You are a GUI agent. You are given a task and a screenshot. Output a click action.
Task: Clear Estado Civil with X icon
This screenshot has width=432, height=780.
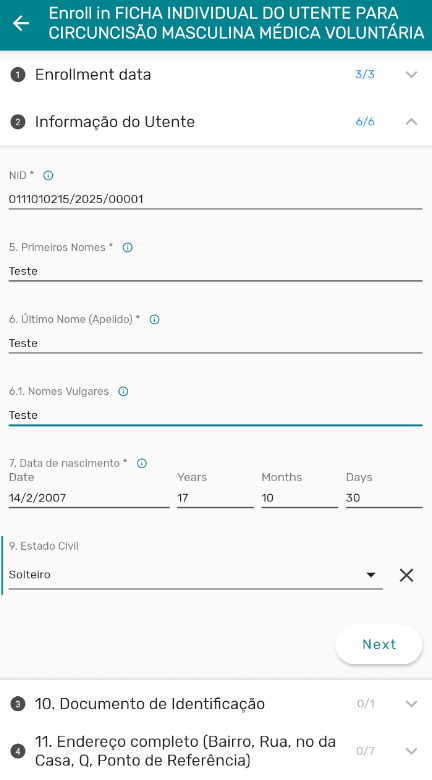pos(407,575)
